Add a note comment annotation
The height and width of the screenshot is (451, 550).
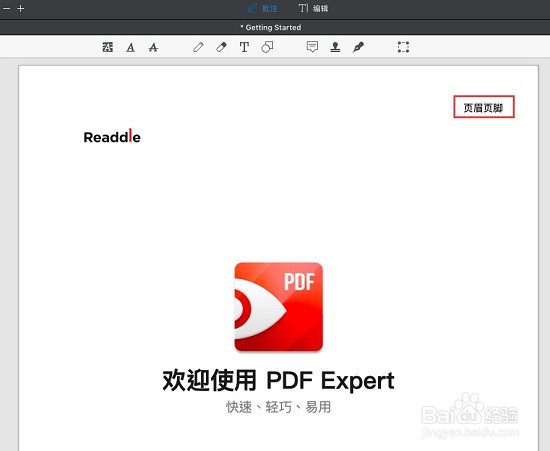[x=312, y=47]
